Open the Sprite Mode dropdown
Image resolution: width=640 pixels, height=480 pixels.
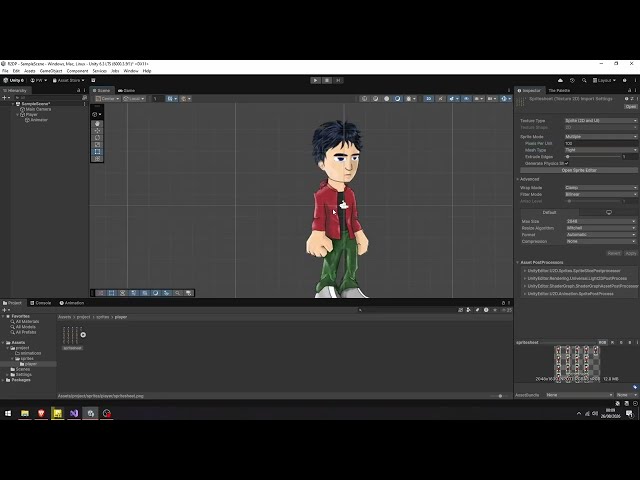click(600, 137)
